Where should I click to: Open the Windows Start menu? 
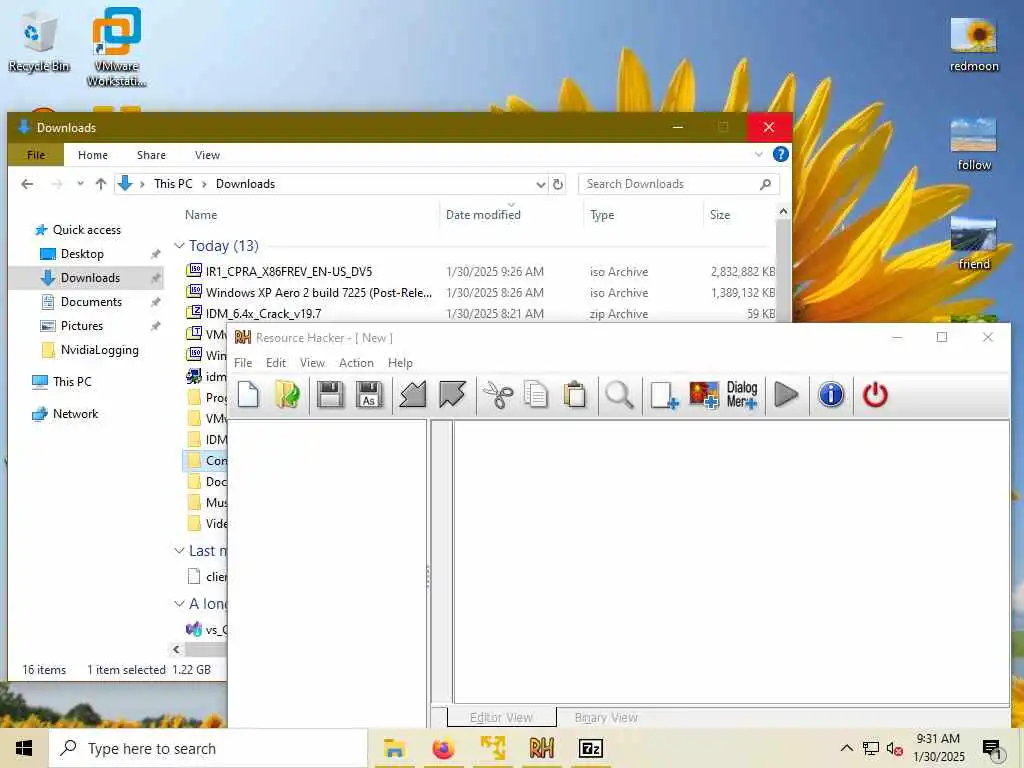[x=24, y=748]
